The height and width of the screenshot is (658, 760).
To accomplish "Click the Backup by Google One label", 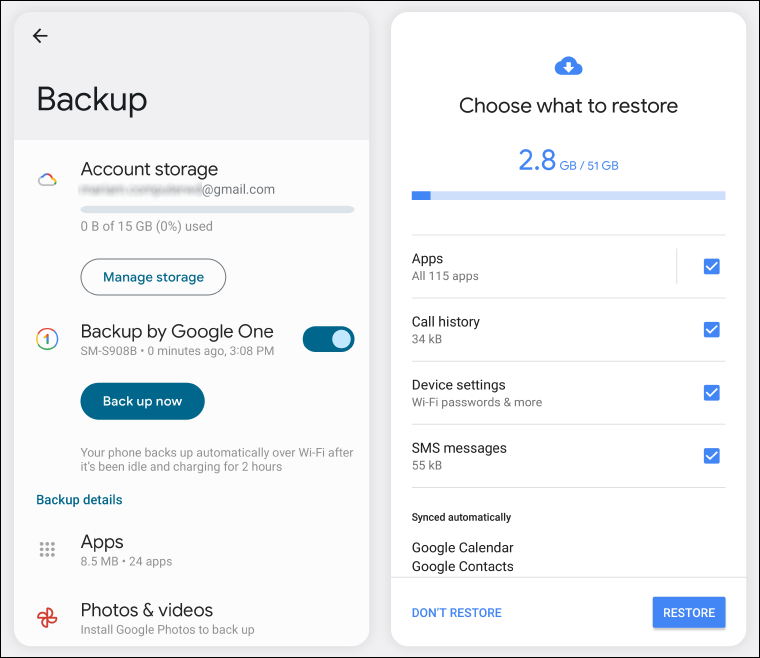I will [x=177, y=331].
